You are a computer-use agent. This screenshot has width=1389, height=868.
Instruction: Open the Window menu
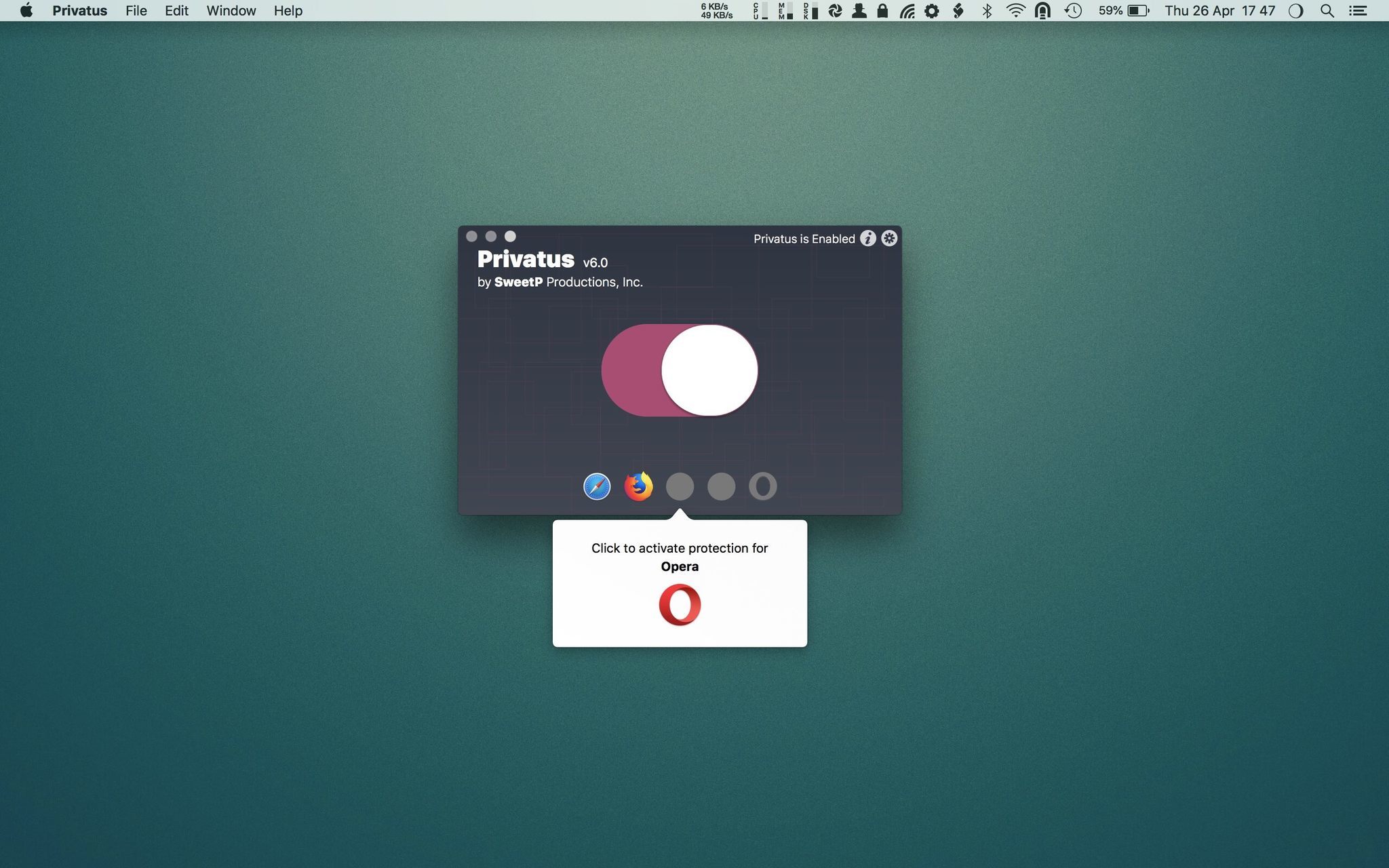point(231,11)
